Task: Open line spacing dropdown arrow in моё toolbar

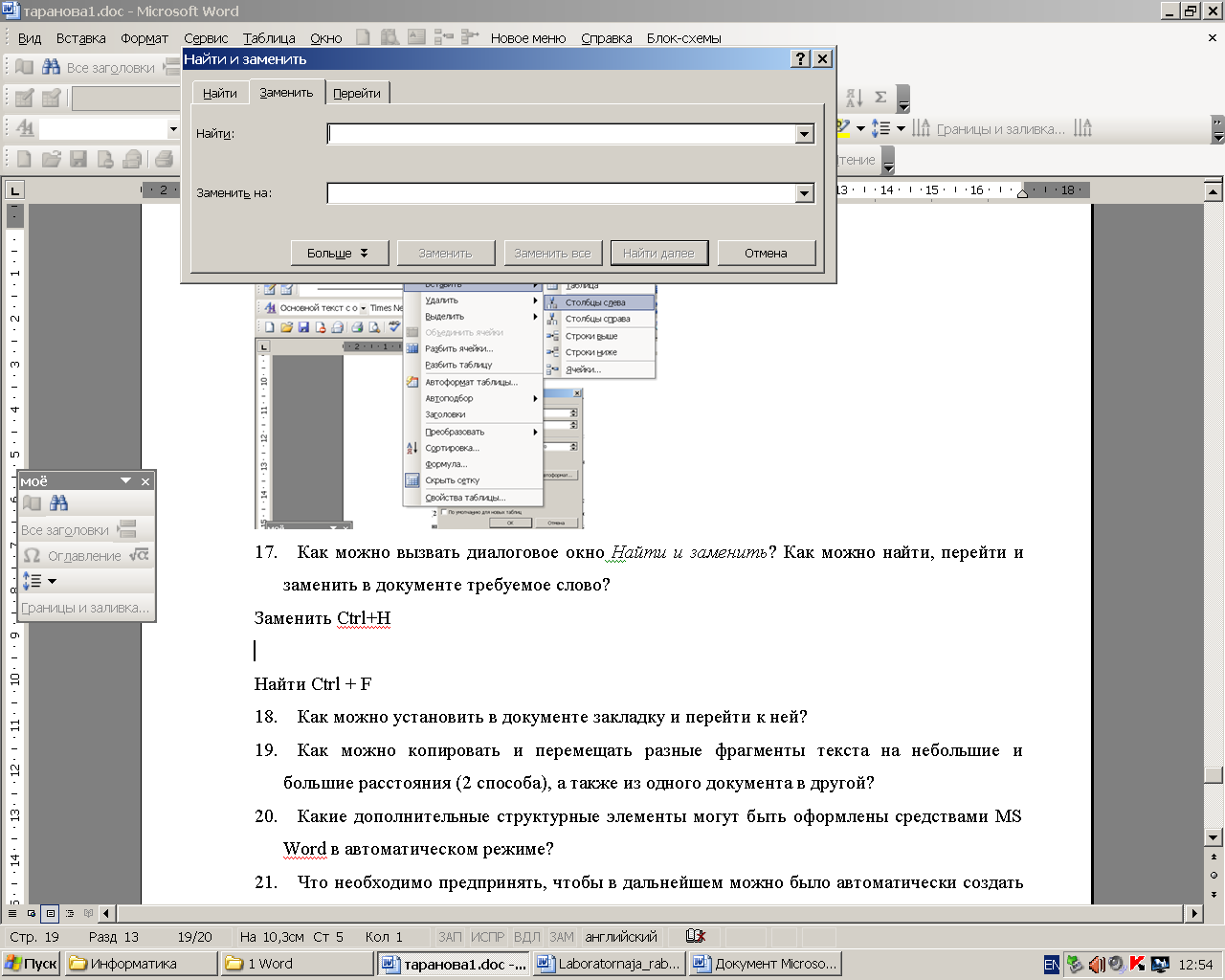Action: pyautogui.click(x=52, y=581)
